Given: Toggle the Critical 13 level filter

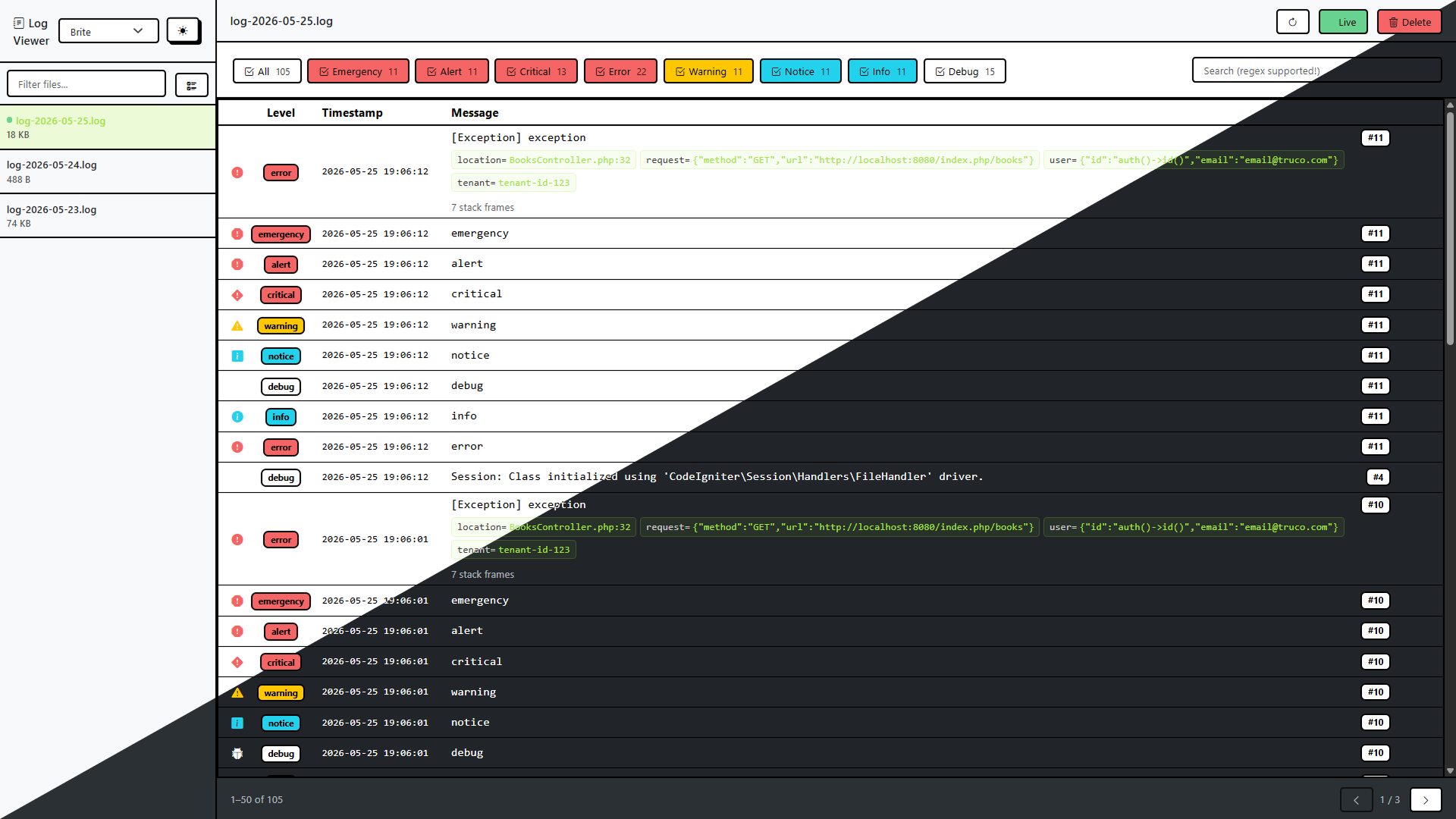Looking at the screenshot, I should [x=536, y=71].
